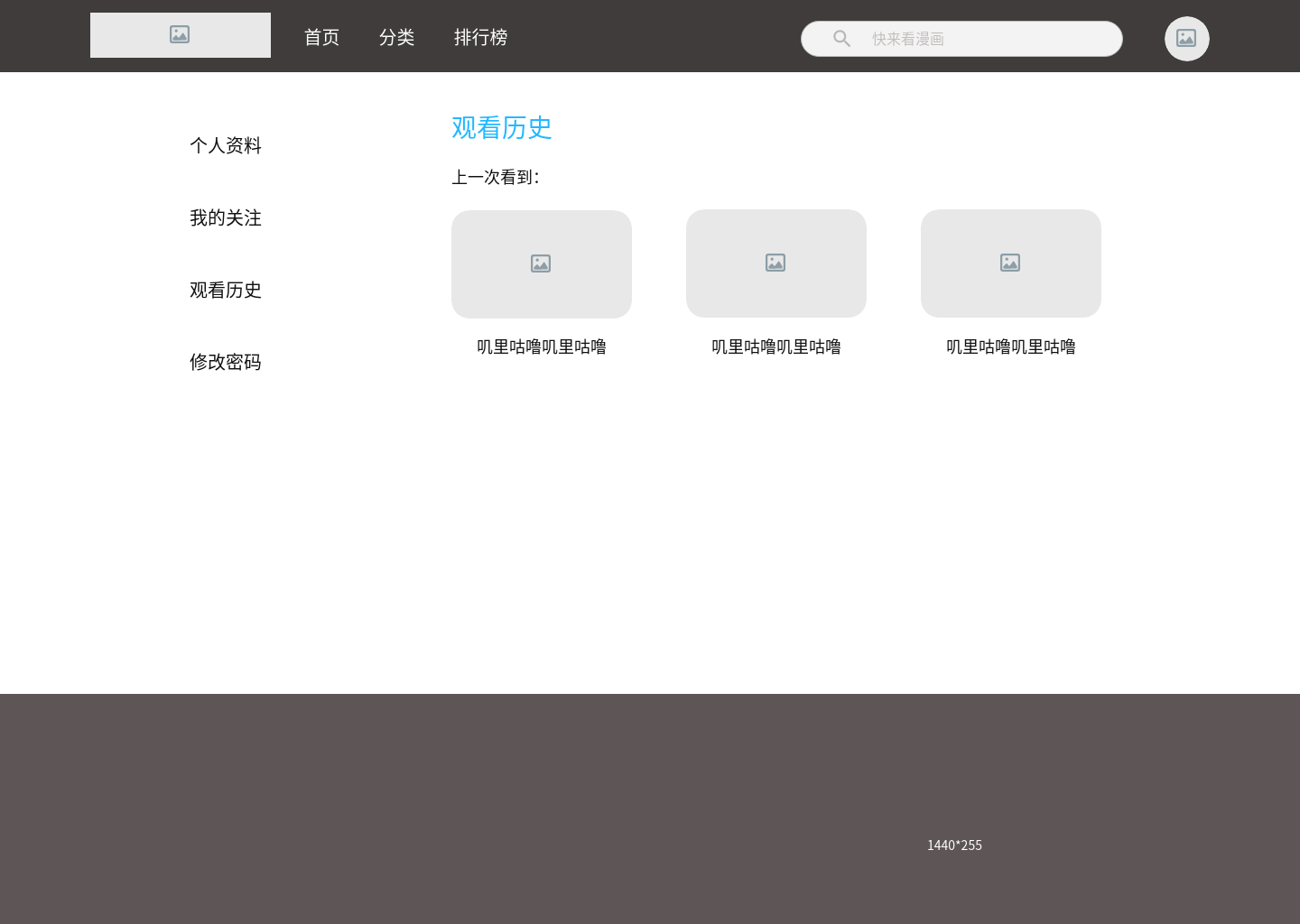Viewport: 1300px width, 924px height.
Task: Open the first 叽里咕噜叽里咕噜 comic thumbnail
Action: (x=541, y=263)
